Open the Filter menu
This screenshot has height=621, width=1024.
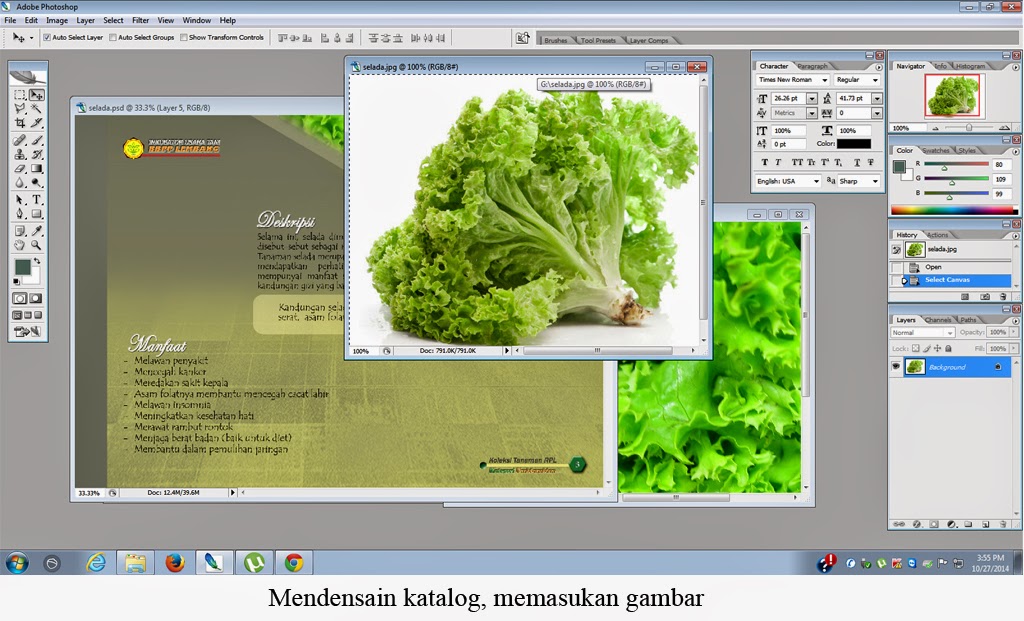(x=140, y=20)
